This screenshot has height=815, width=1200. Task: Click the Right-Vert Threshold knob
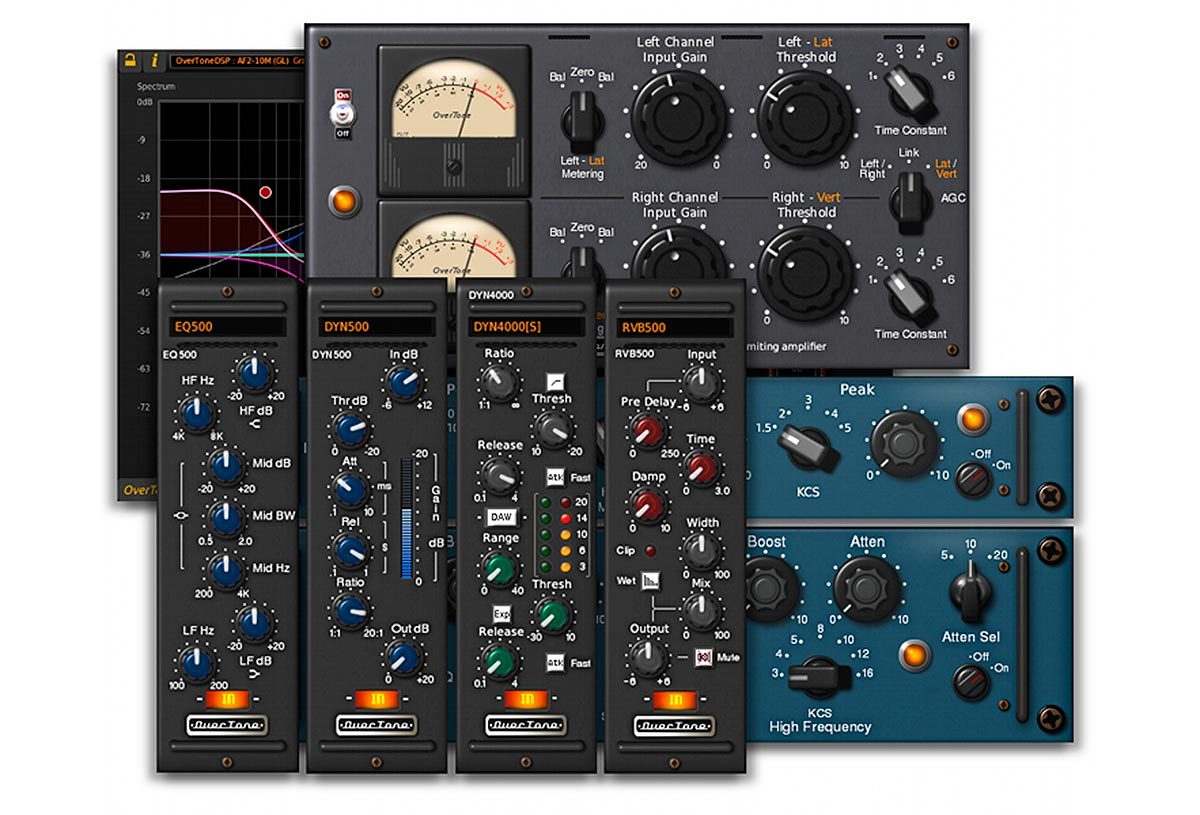805,272
